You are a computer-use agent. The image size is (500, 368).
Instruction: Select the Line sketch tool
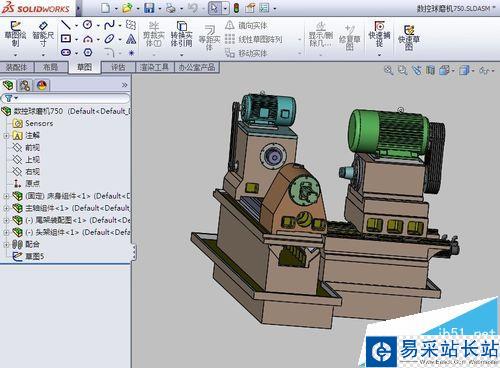66,25
